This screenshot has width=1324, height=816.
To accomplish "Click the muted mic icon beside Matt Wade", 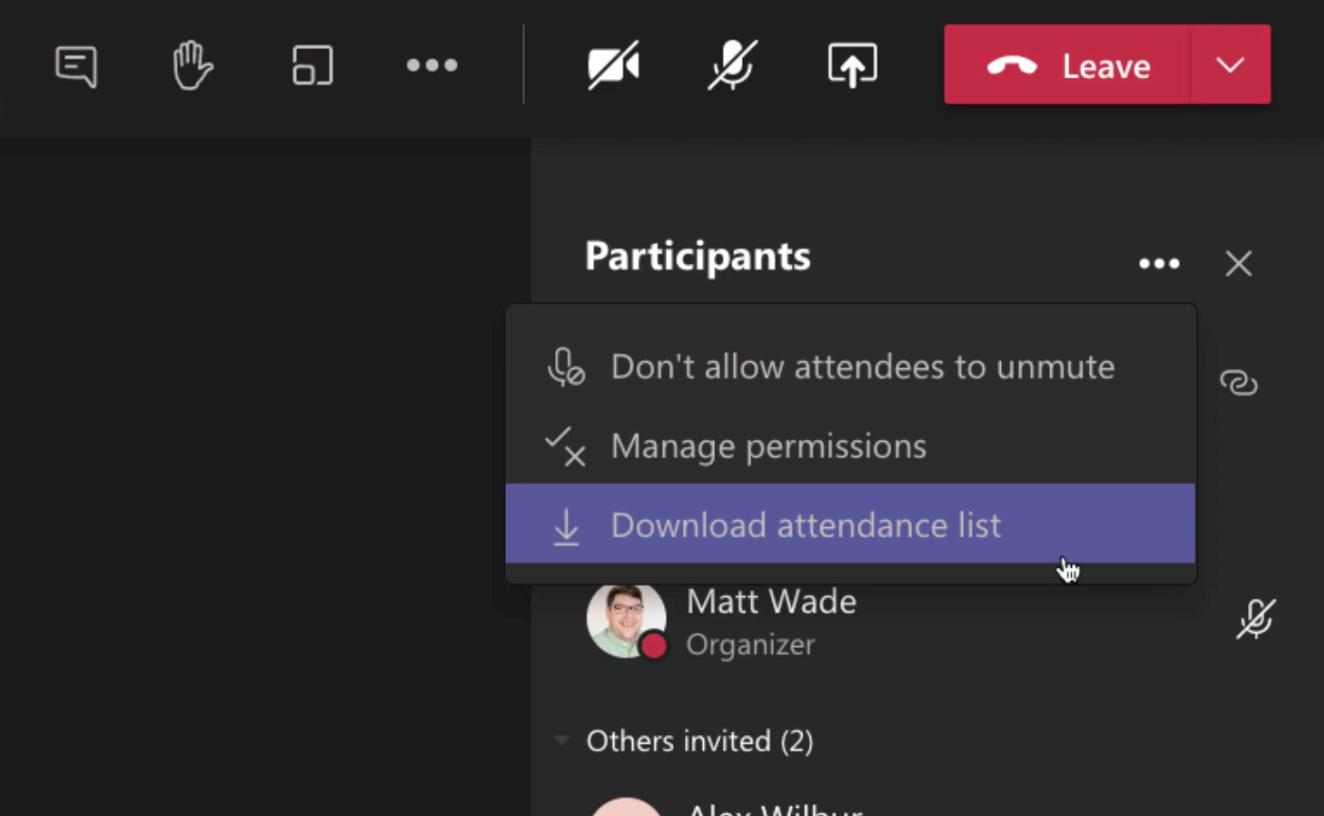I will [x=1255, y=620].
